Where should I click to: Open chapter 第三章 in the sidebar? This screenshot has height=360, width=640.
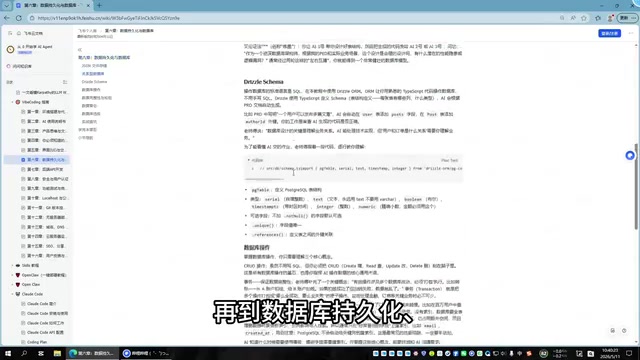46,131
